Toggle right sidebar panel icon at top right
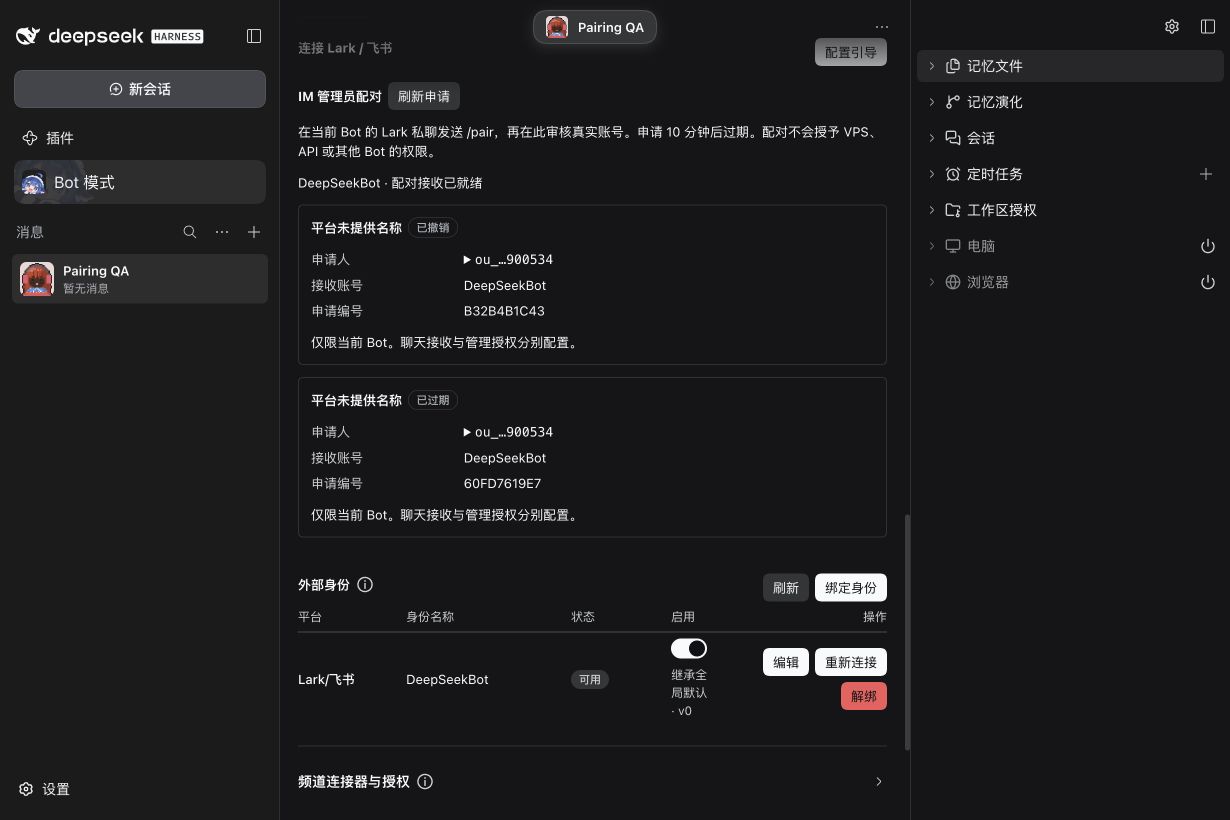 tap(1208, 27)
